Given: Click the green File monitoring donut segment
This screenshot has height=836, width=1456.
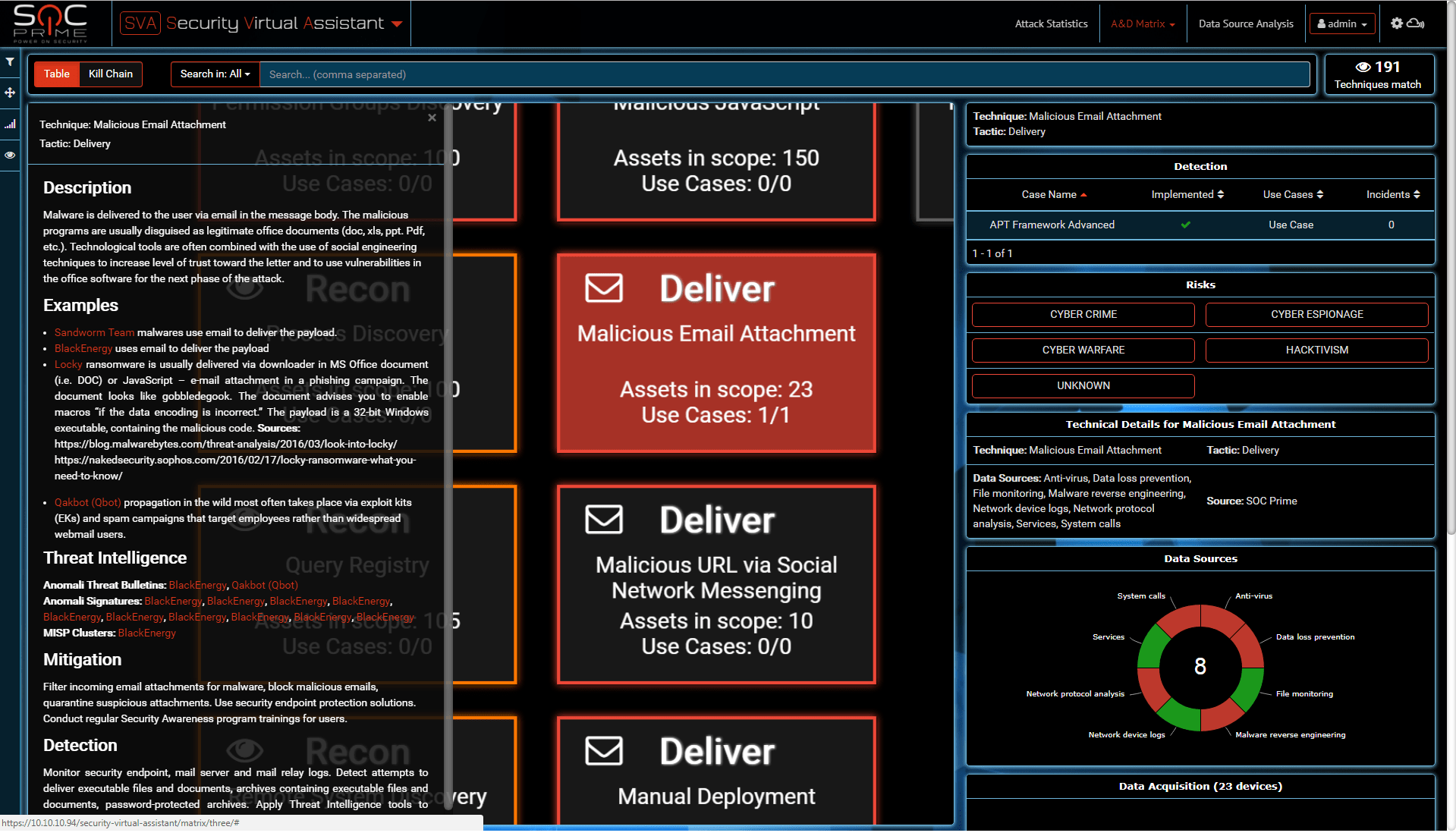Looking at the screenshot, I should point(1248,685).
